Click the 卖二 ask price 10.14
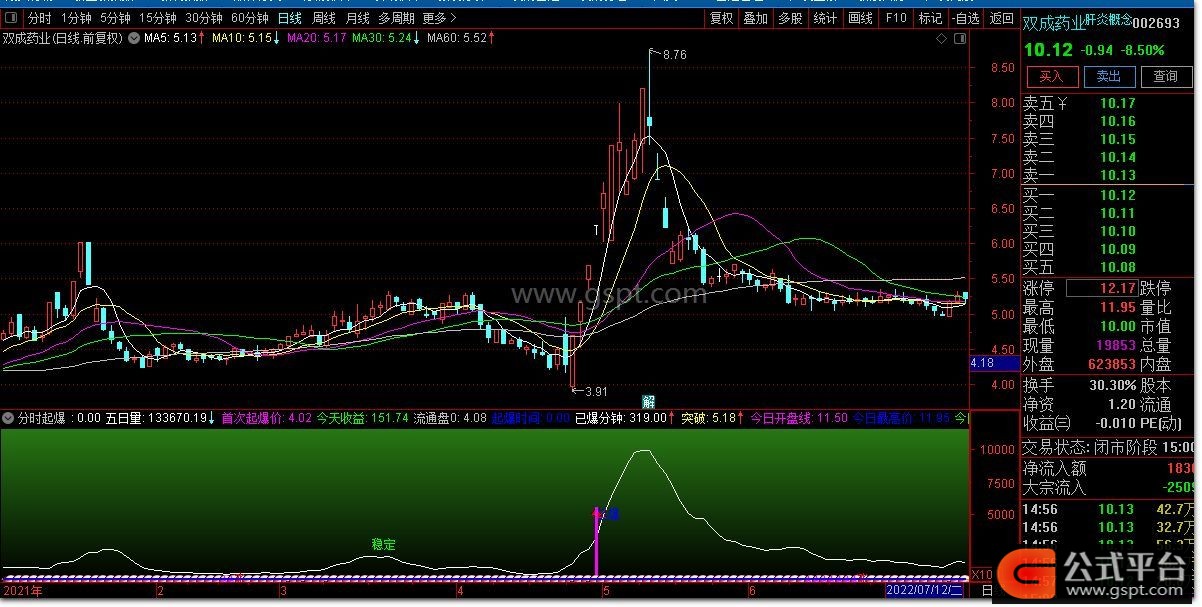The width and height of the screenshot is (1202, 607). pyautogui.click(x=1117, y=157)
